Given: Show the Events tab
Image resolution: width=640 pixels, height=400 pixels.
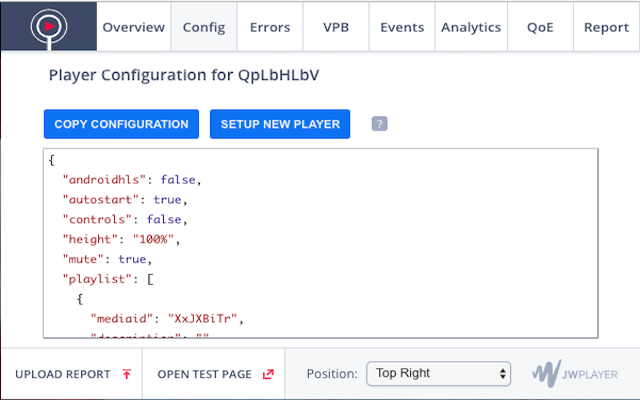Looking at the screenshot, I should click(402, 27).
